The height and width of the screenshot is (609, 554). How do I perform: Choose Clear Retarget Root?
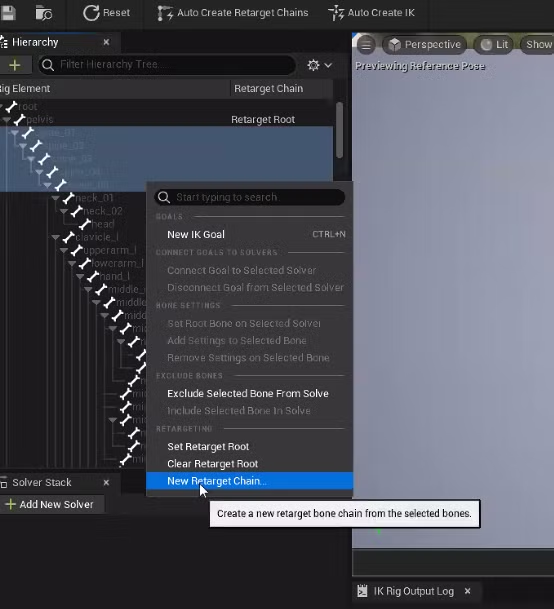249,464
